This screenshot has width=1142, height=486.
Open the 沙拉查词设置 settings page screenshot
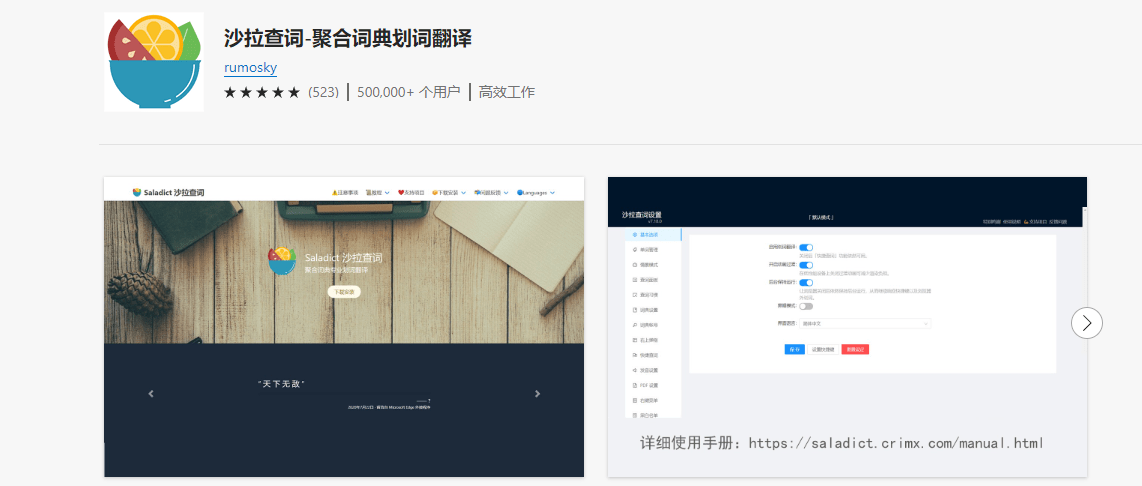[x=847, y=326]
